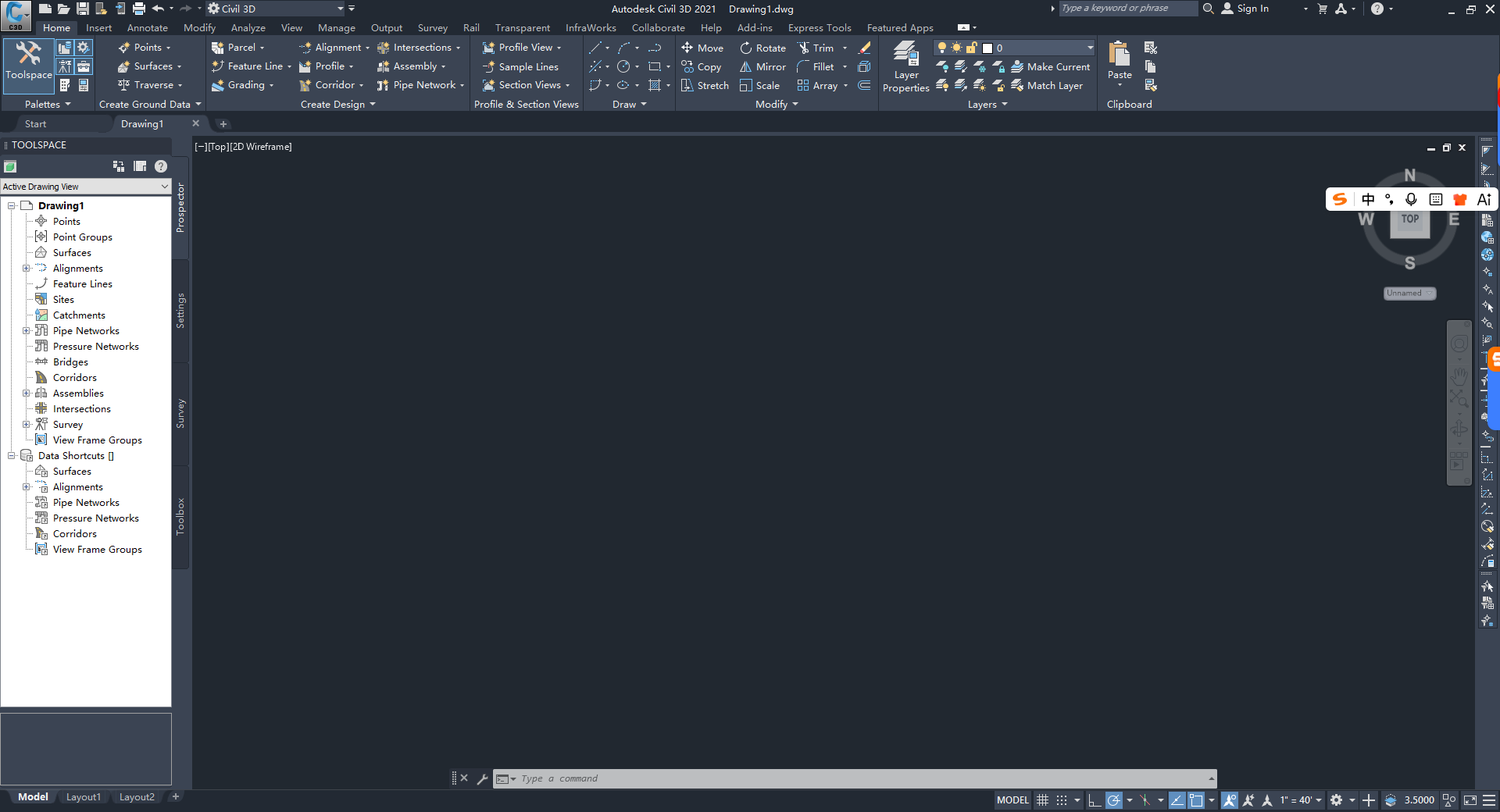Screen dimensions: 1500x812
Task: Click the Make Current button
Action: tap(1050, 67)
